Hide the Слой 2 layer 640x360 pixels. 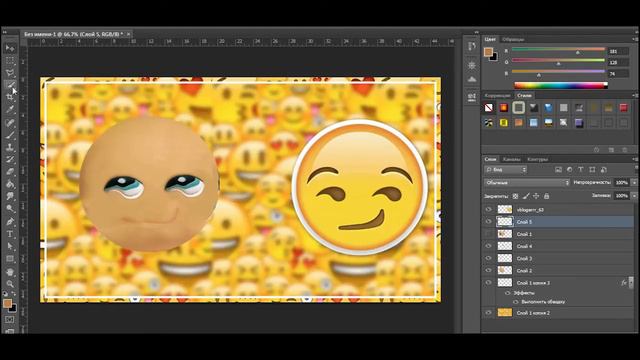click(488, 271)
